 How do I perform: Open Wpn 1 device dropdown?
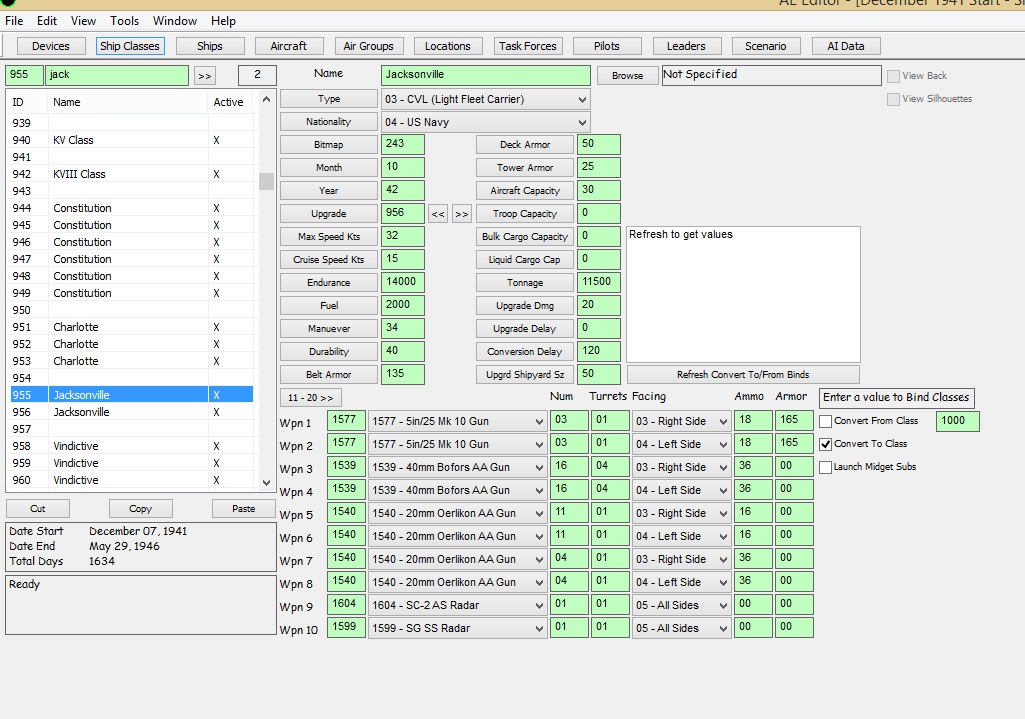pos(457,422)
